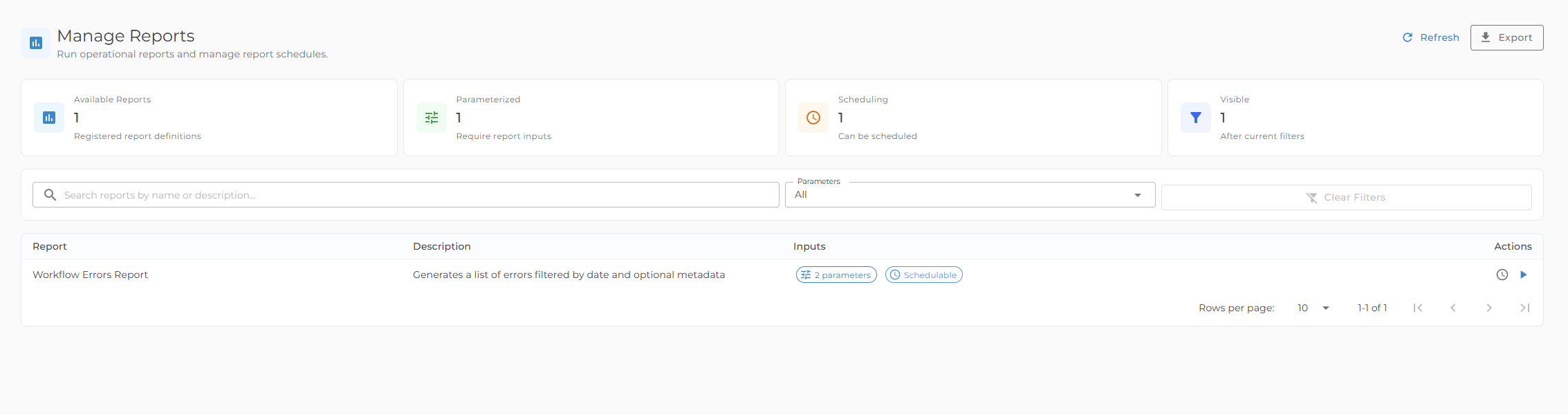1568x415 pixels.
Task: Click the Clear Filters button
Action: pos(1346,197)
